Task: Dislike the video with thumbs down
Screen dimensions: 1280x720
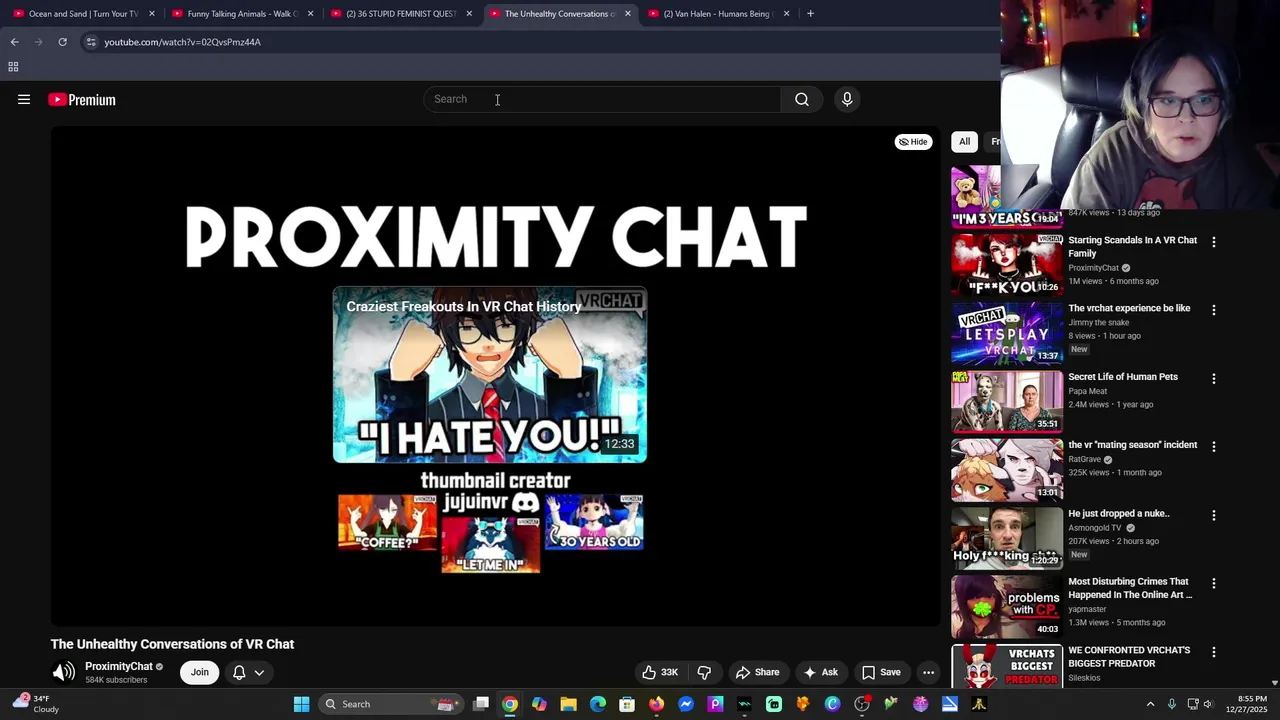Action: [704, 672]
